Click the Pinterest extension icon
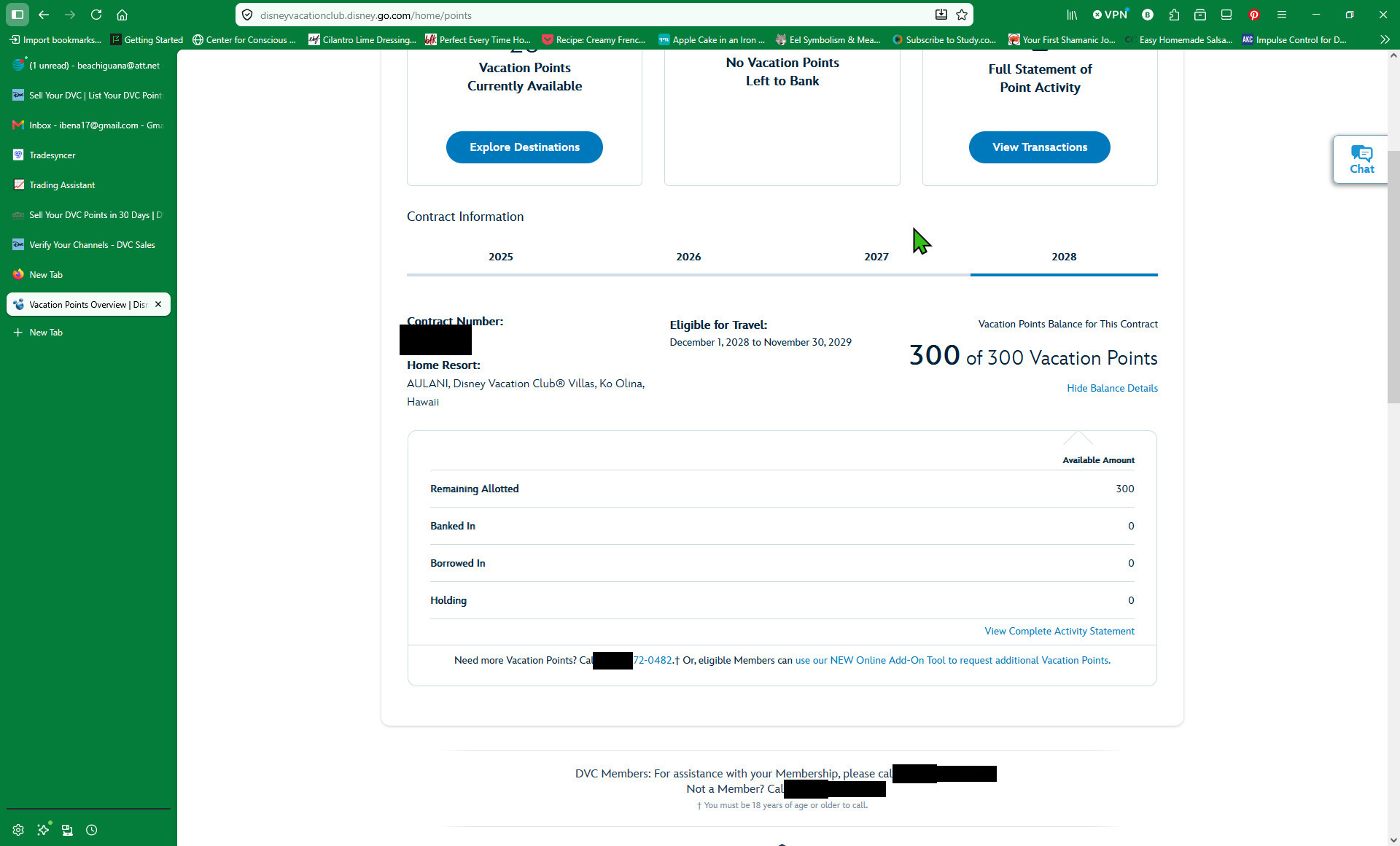Viewport: 1400px width, 846px height. pos(1254,15)
